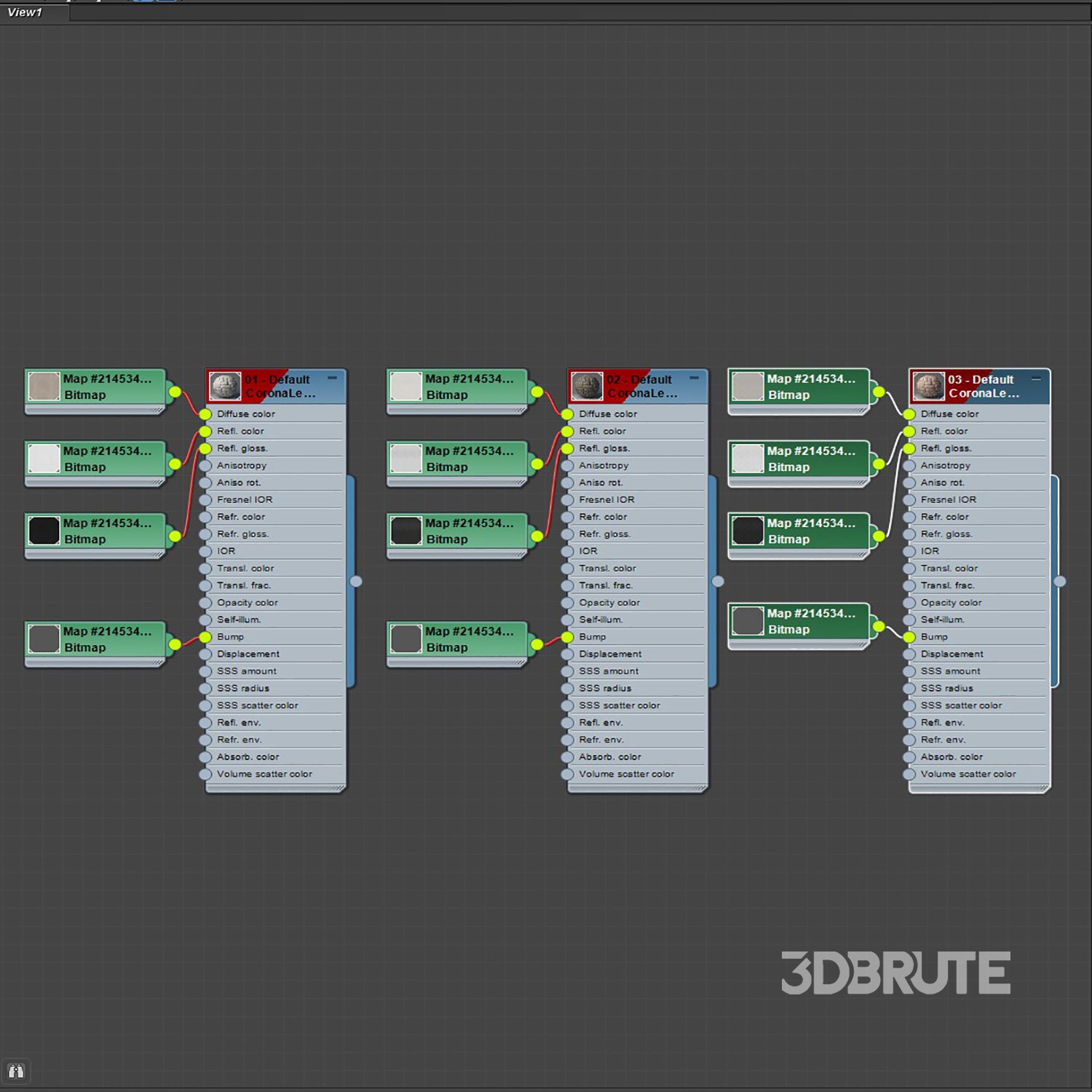Screen dimensions: 1092x1092
Task: Click the output socket of 03 - Default node
Action: click(x=1060, y=581)
